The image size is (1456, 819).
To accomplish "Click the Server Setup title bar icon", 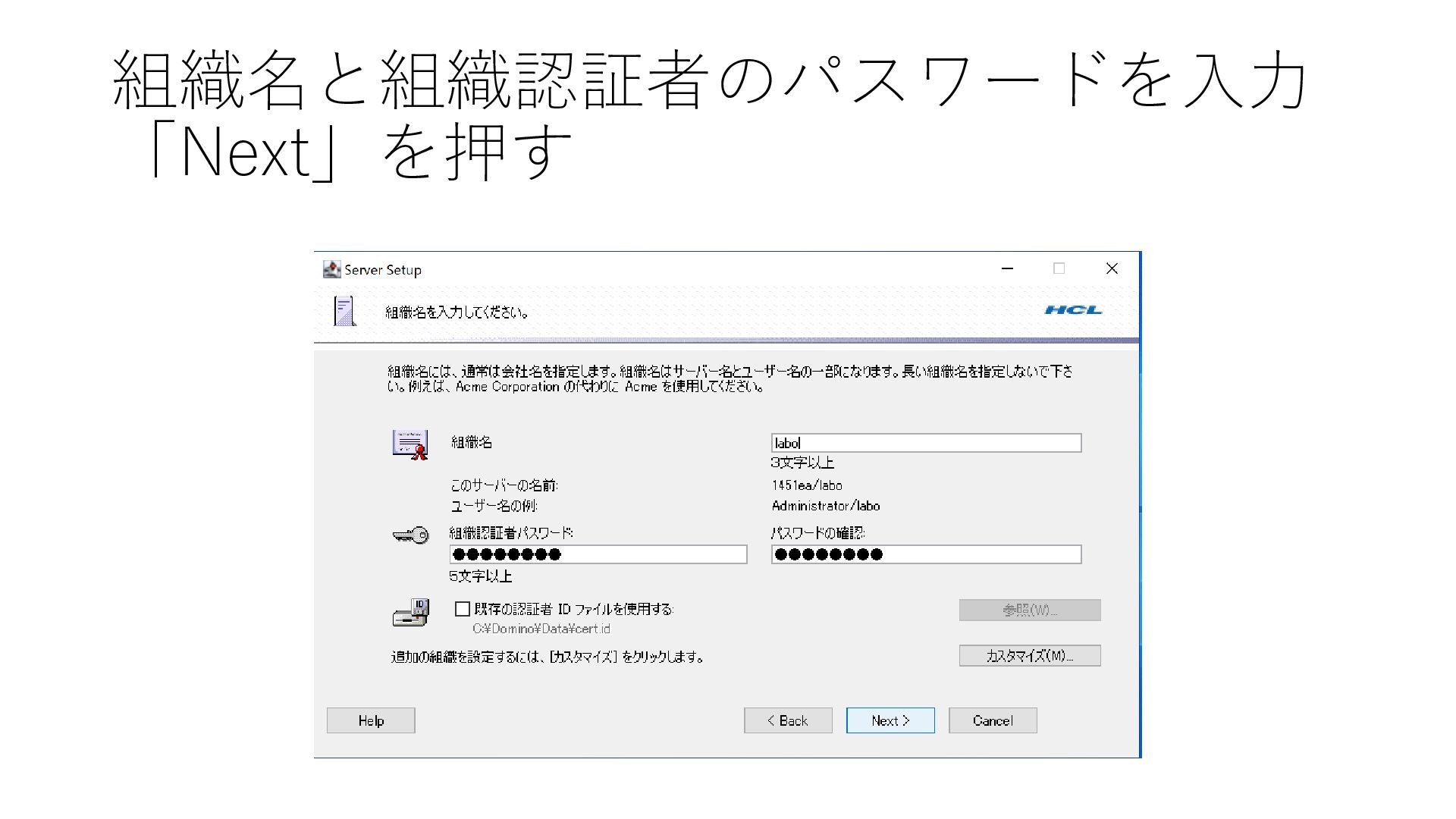I will pyautogui.click(x=331, y=269).
